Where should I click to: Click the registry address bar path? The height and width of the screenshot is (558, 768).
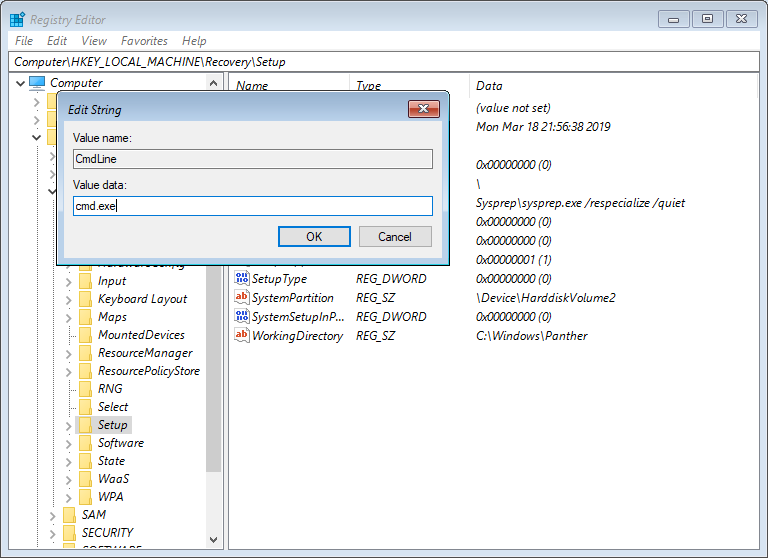(384, 62)
